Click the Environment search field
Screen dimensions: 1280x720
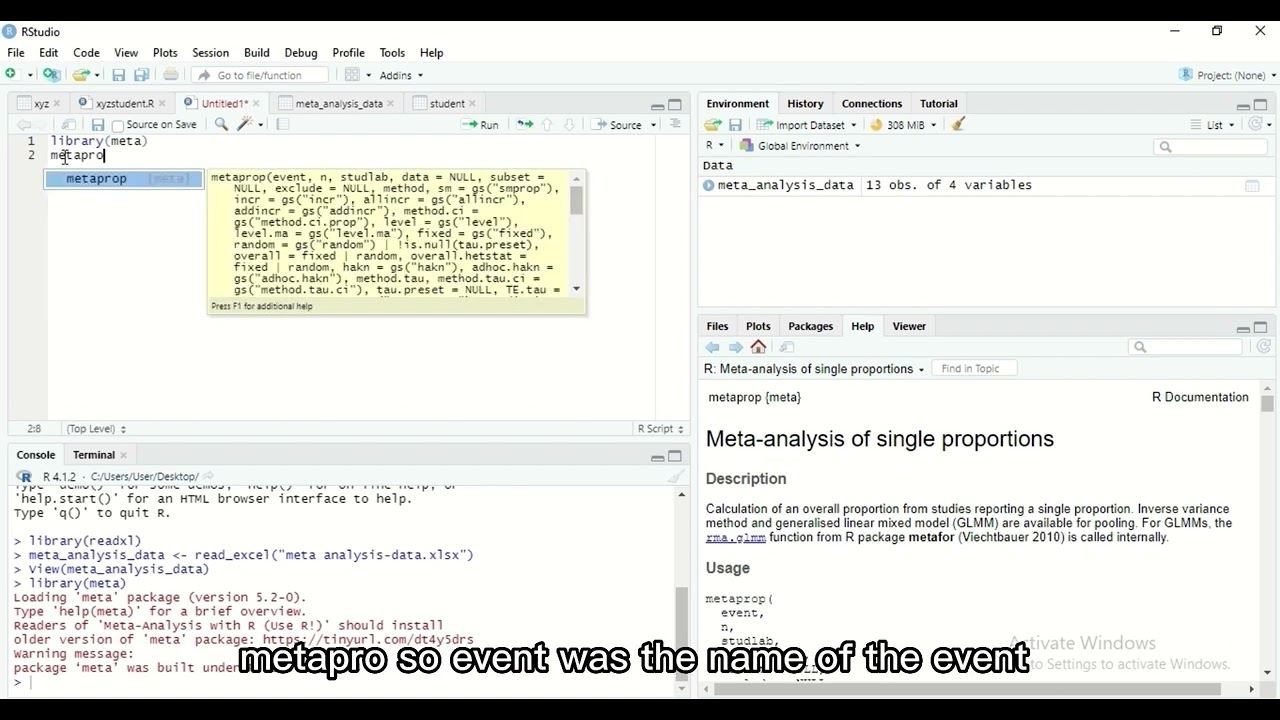tap(1211, 147)
